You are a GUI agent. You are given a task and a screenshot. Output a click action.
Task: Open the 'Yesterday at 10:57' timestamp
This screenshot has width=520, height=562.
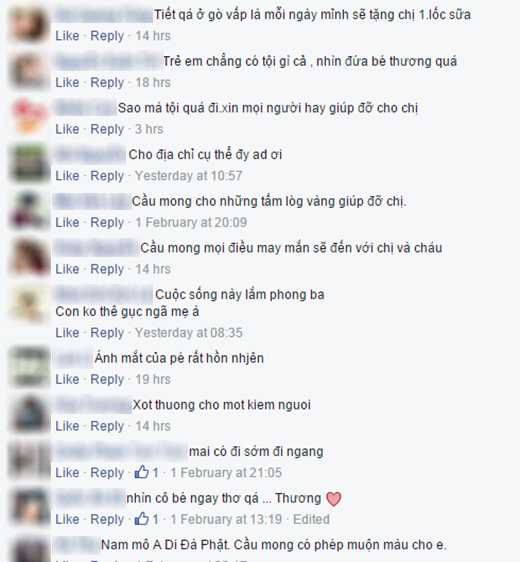tap(189, 175)
